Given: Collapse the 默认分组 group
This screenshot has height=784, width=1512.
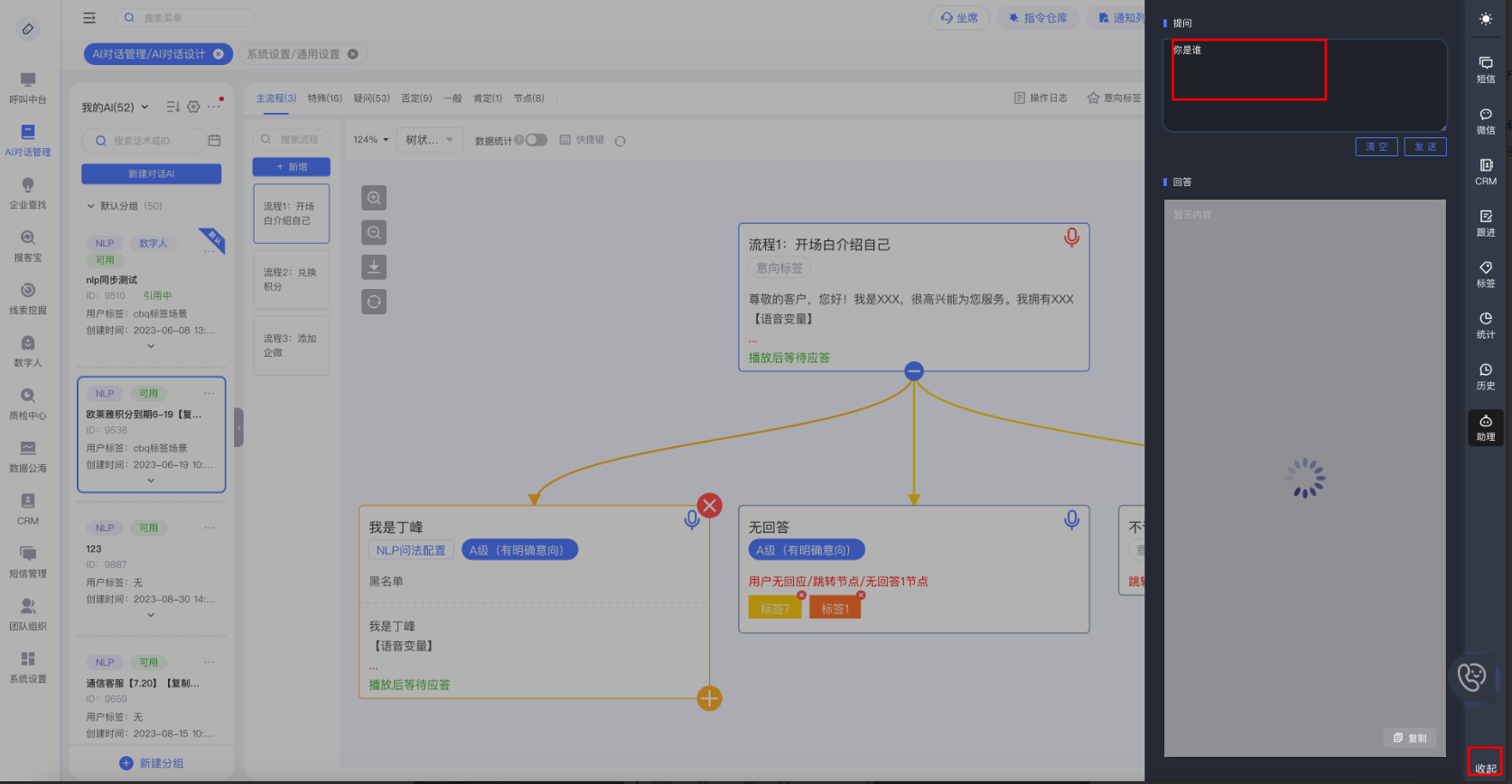Looking at the screenshot, I should (90, 206).
